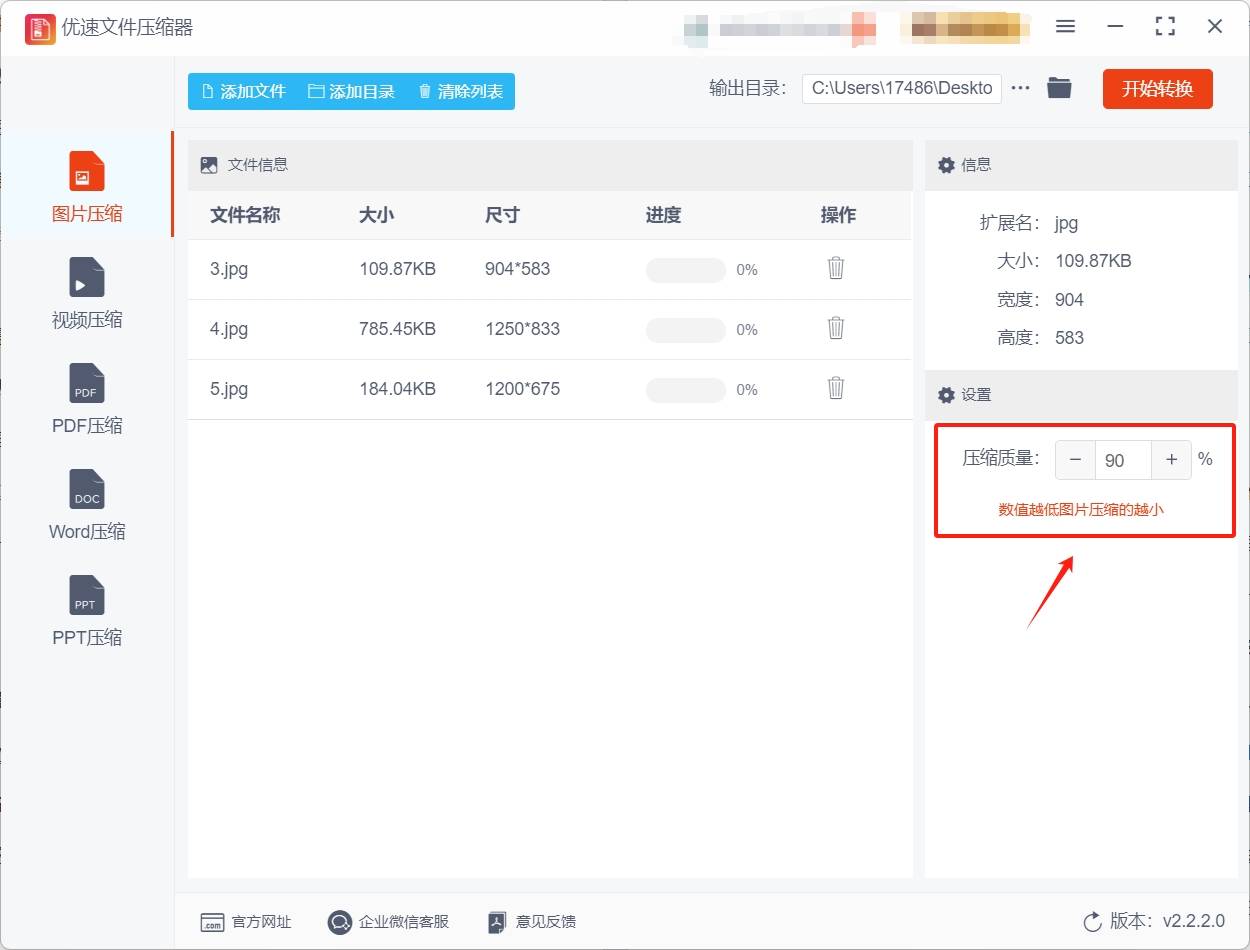Viewport: 1250px width, 950px height.
Task: Increase compression quality with the + button
Action: tap(1171, 460)
